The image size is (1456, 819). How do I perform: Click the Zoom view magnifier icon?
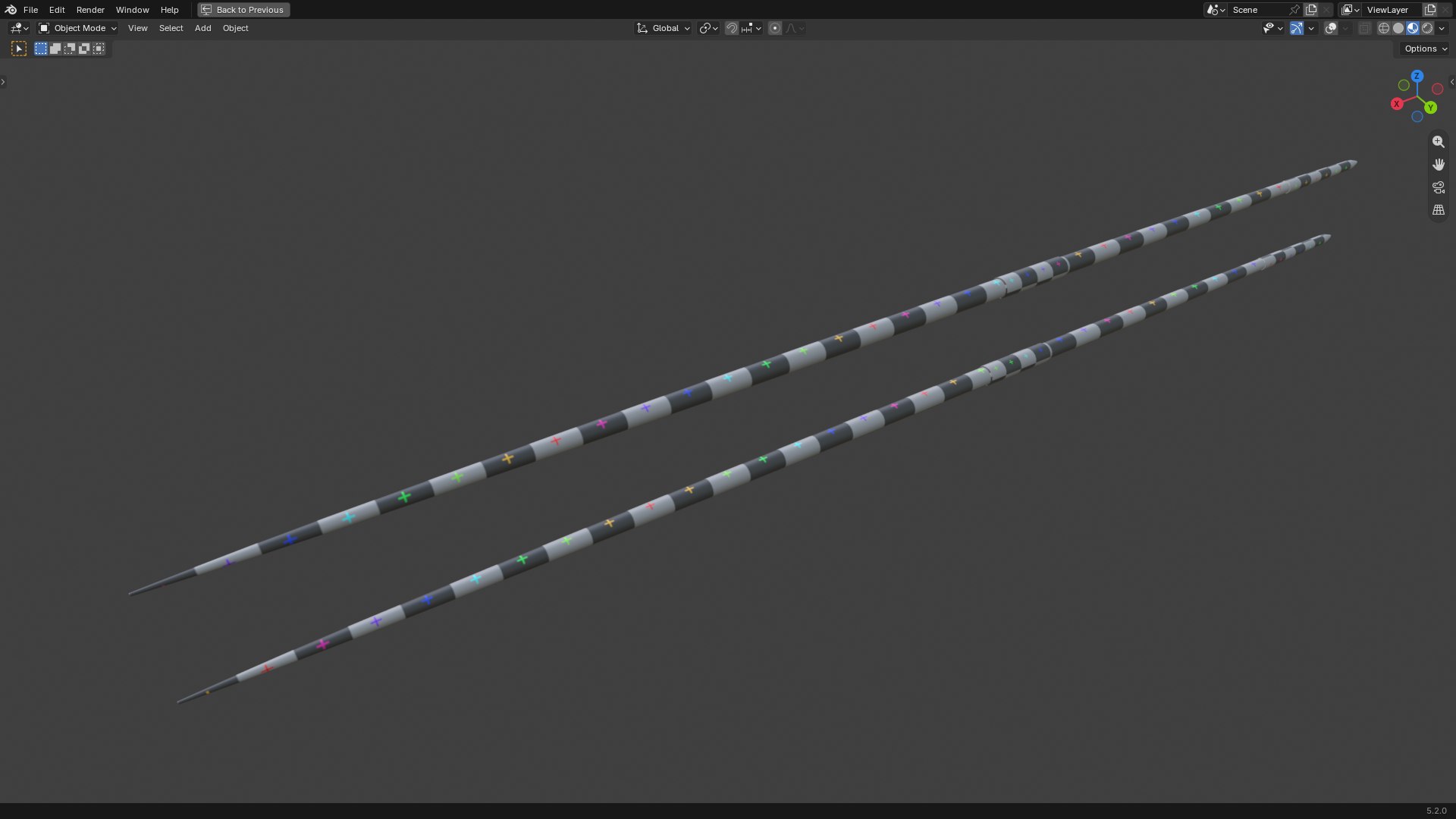click(x=1438, y=142)
